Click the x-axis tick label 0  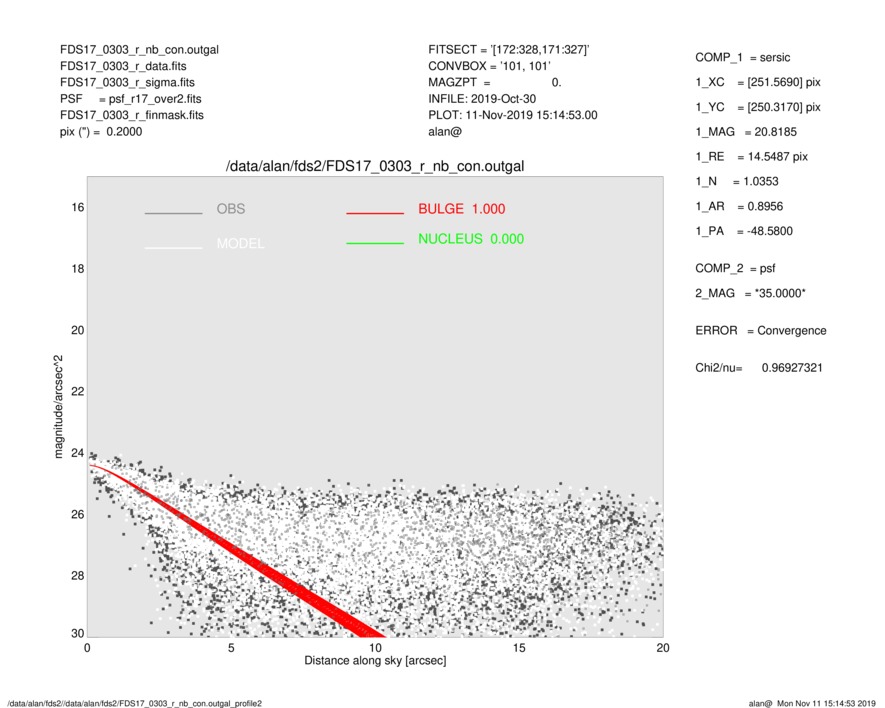87,648
